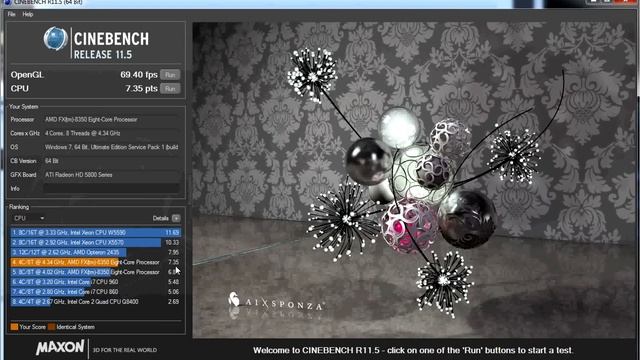Run the OpenGL benchmark test
Viewport: 640px width, 360px height.
(x=170, y=75)
